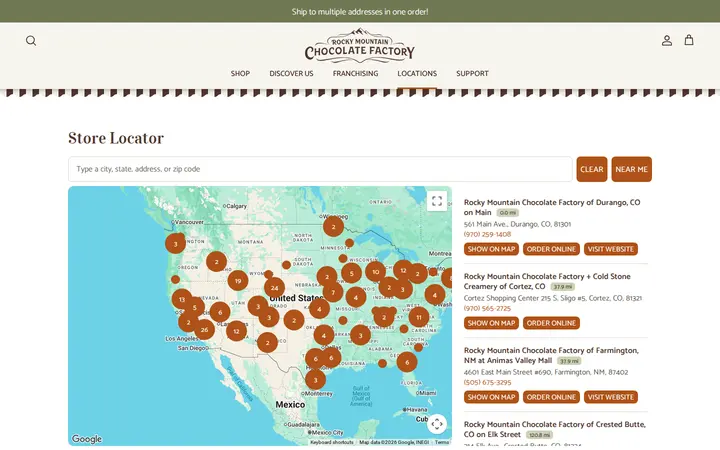Click the Rocky Mountain Chocolate Factory logo

point(360,45)
